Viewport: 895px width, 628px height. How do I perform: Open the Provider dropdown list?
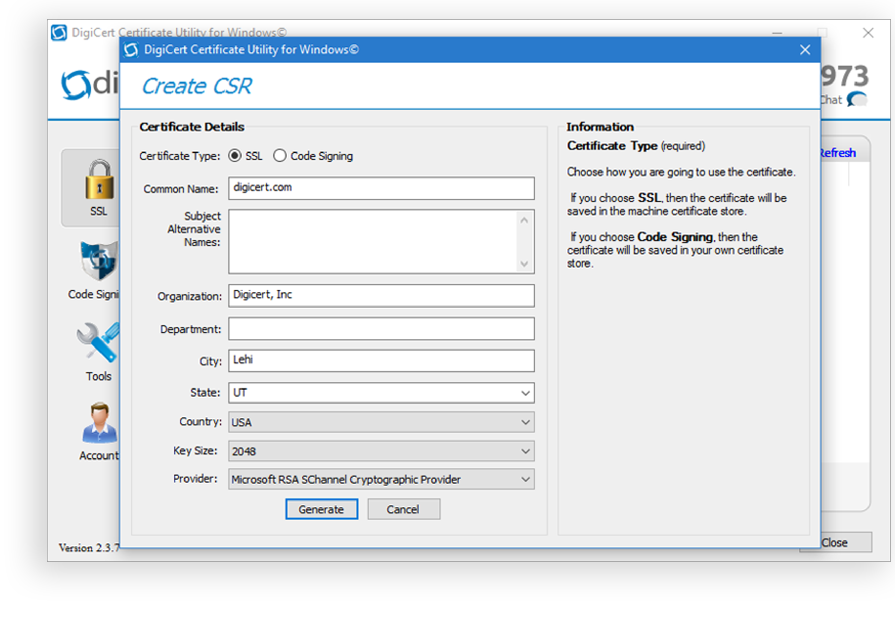[381, 480]
